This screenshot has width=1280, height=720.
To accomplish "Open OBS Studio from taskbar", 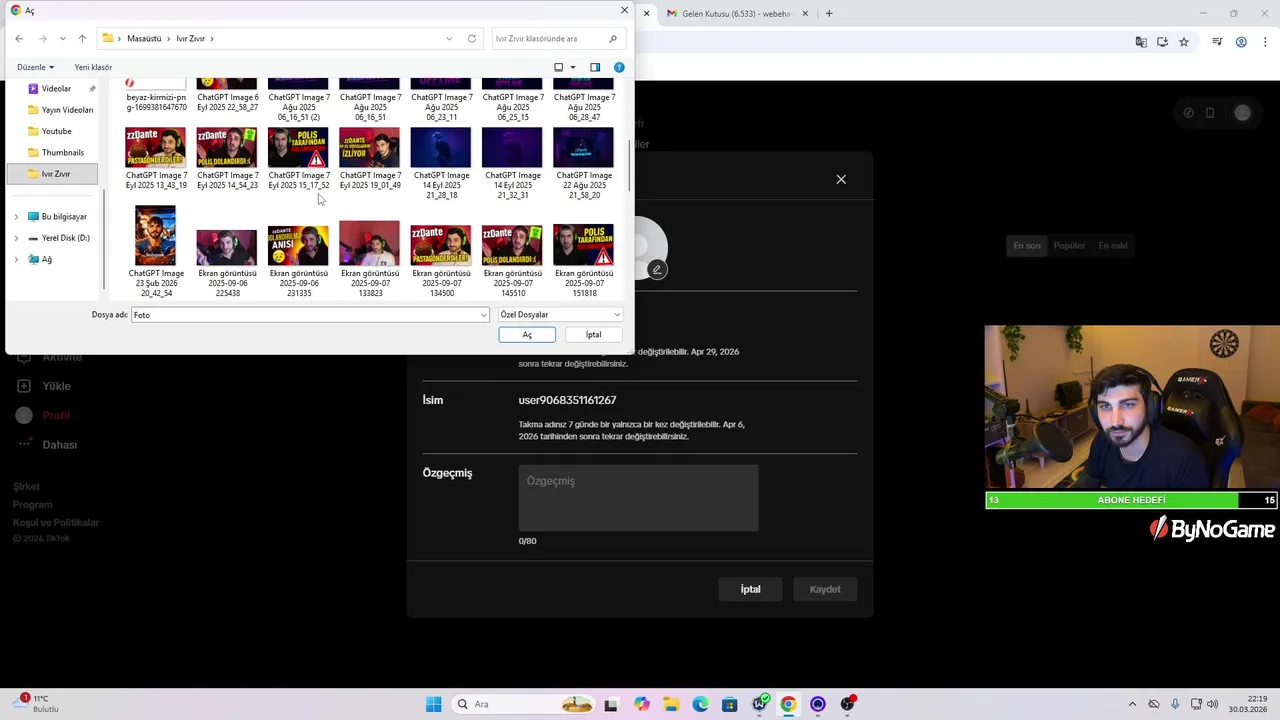I will tap(848, 704).
